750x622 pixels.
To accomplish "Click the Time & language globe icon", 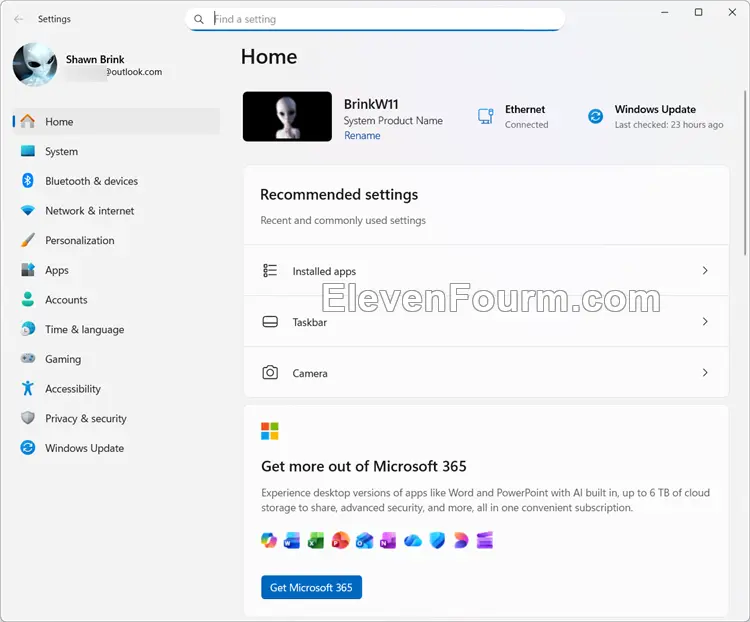I will 28,329.
